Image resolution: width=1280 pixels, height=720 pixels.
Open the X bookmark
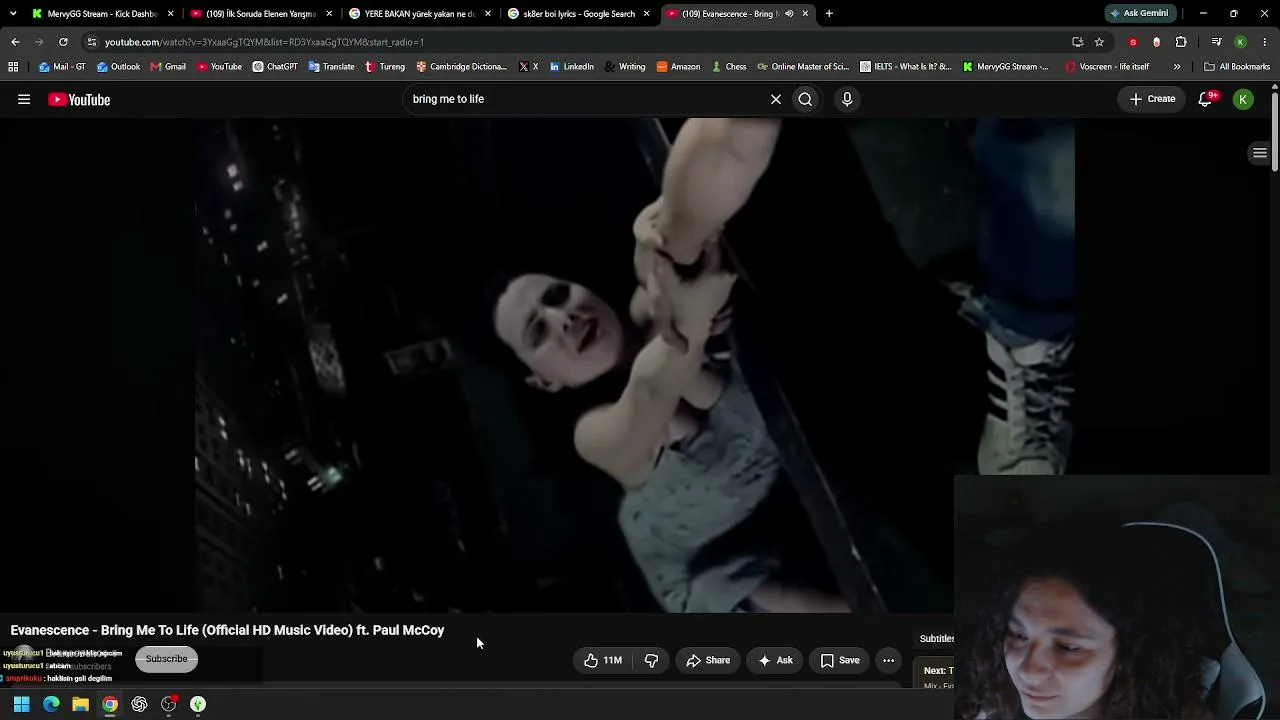[x=529, y=67]
